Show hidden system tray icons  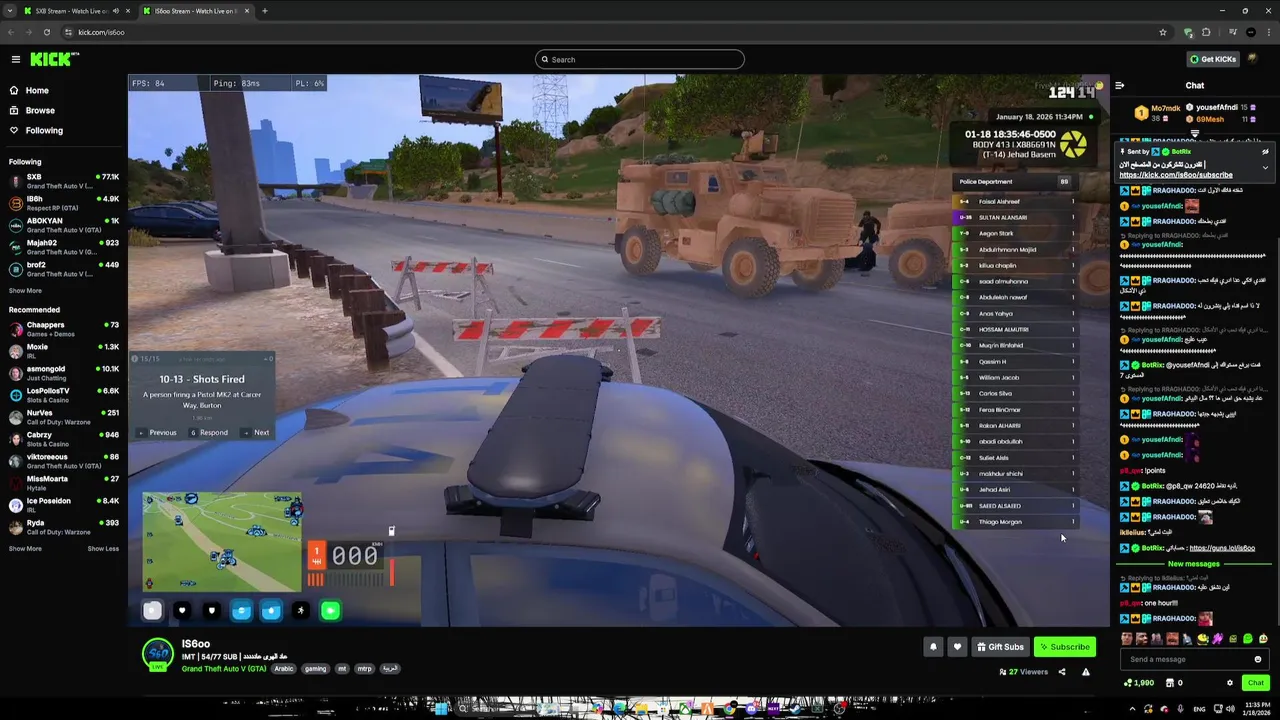pyautogui.click(x=1133, y=709)
